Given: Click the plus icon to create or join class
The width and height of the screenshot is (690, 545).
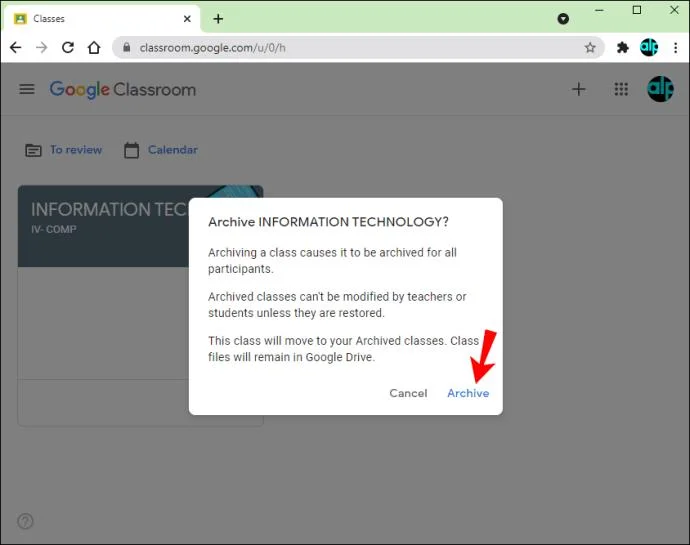Looking at the screenshot, I should coord(578,89).
